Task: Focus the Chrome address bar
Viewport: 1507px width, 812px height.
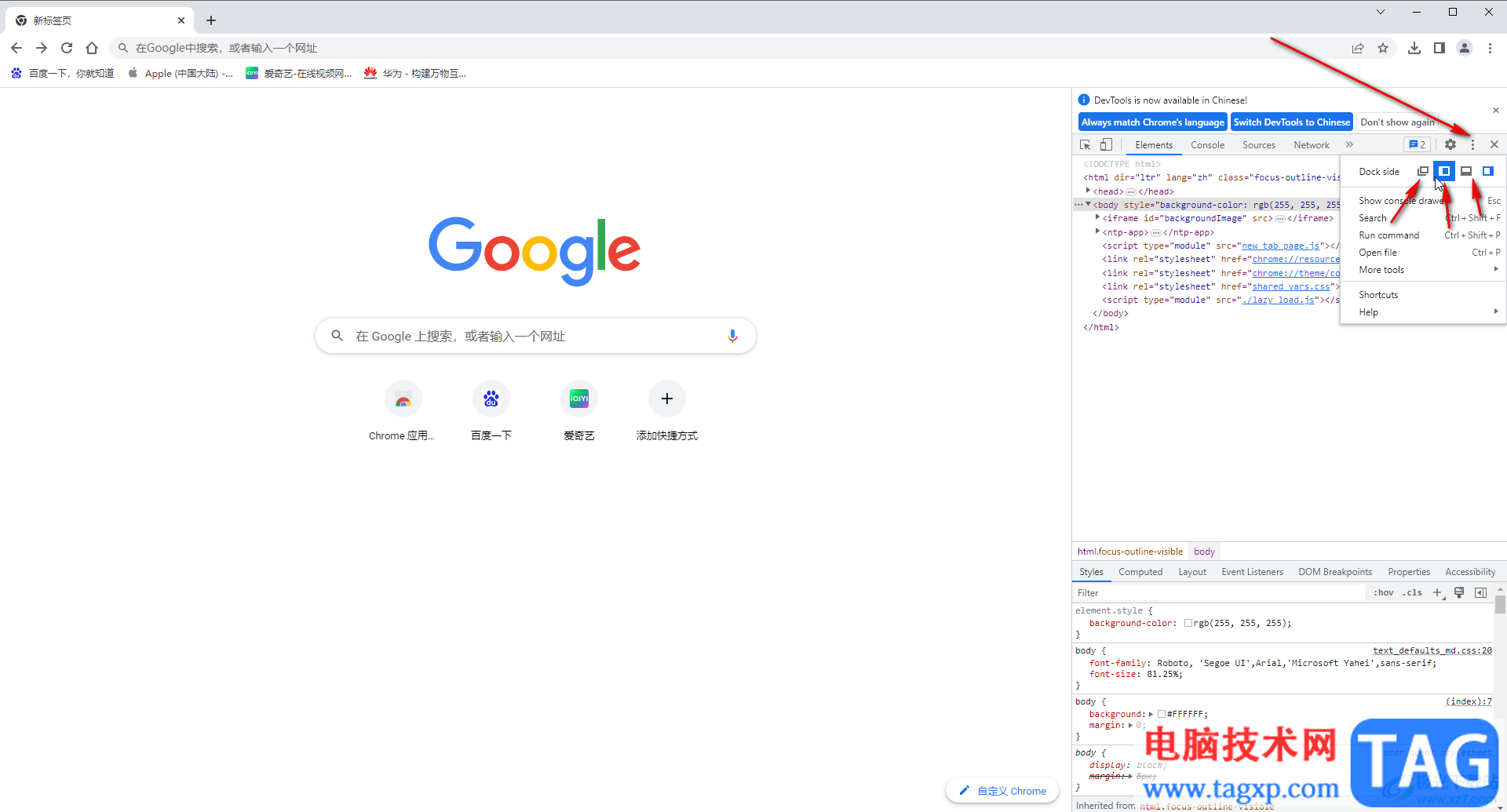Action: coord(730,48)
